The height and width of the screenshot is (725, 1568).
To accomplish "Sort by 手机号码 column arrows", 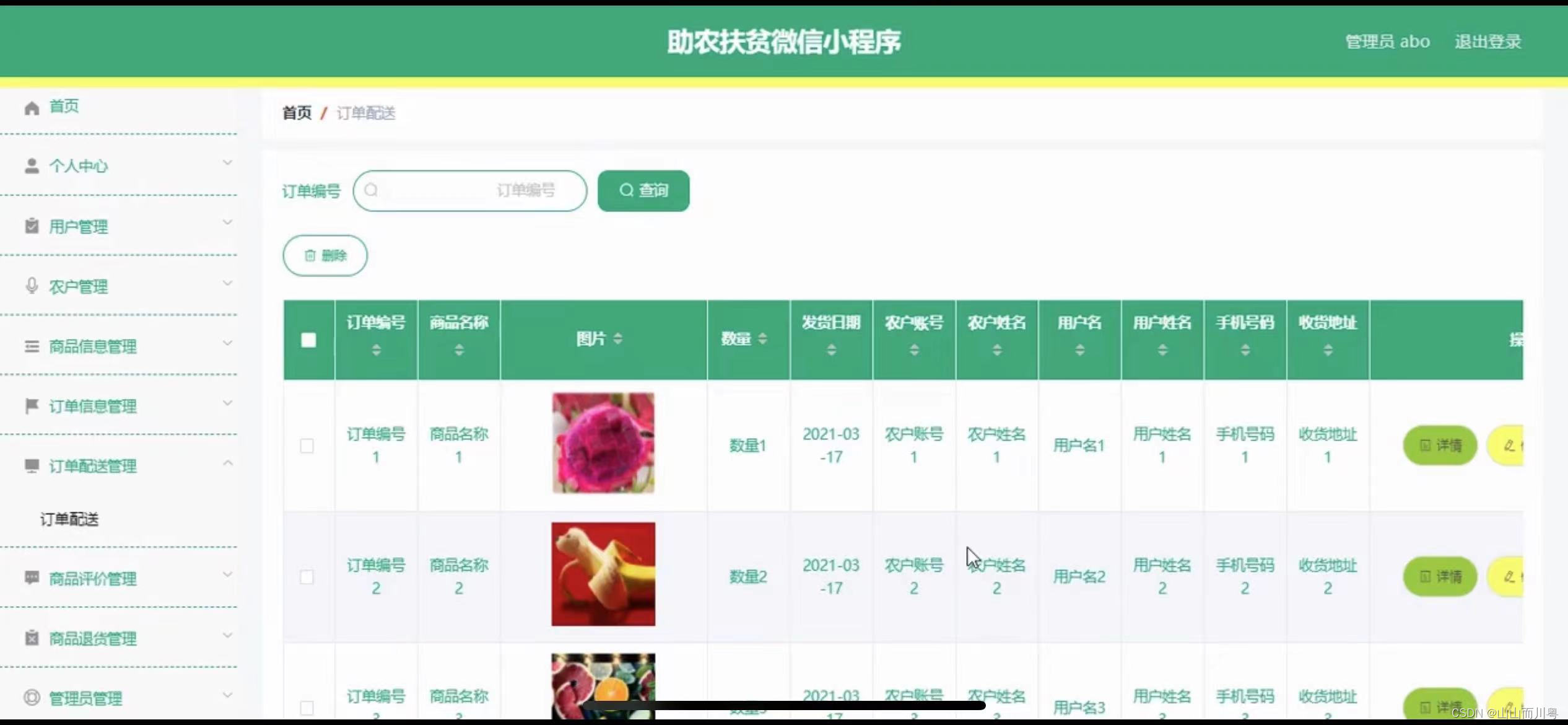I will point(1245,350).
